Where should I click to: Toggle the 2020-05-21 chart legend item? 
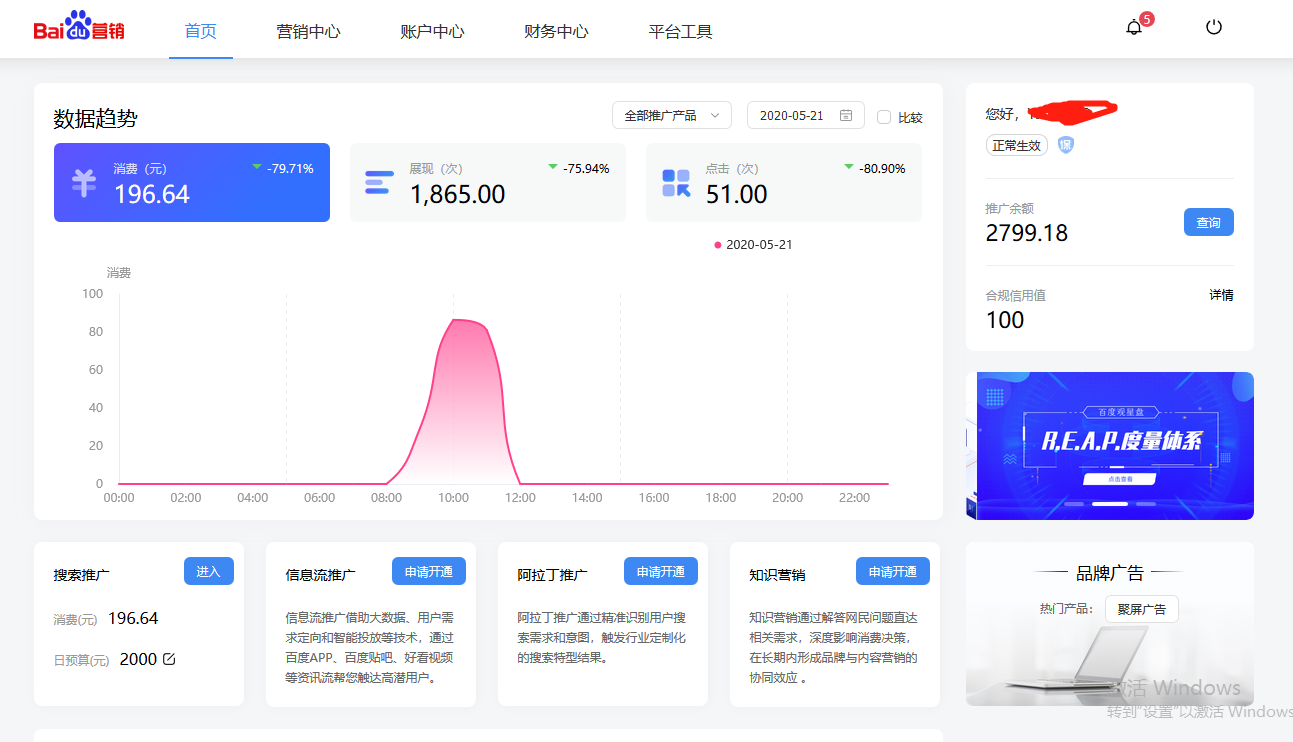click(x=753, y=245)
